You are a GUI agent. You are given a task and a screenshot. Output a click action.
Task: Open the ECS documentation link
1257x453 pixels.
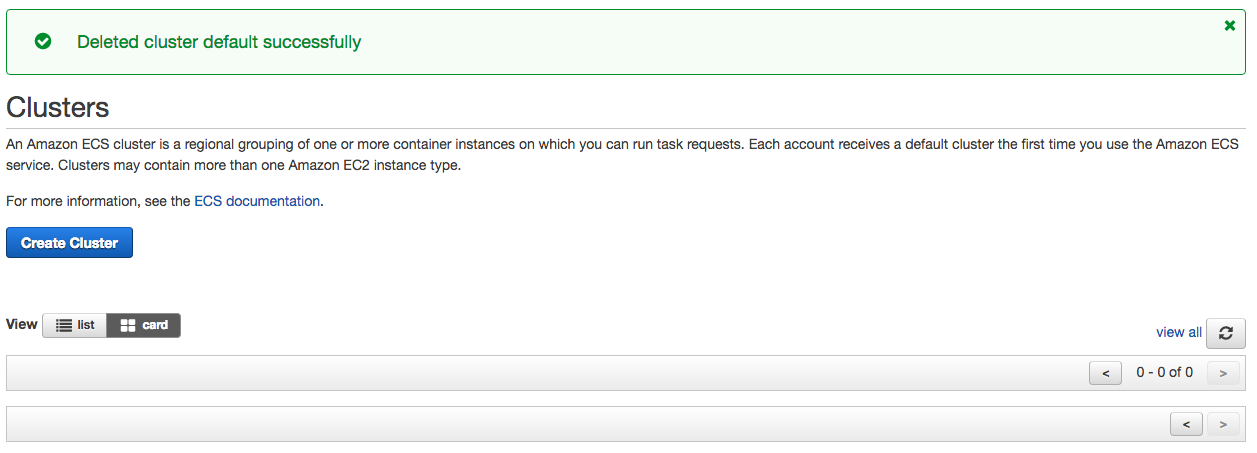(257, 201)
